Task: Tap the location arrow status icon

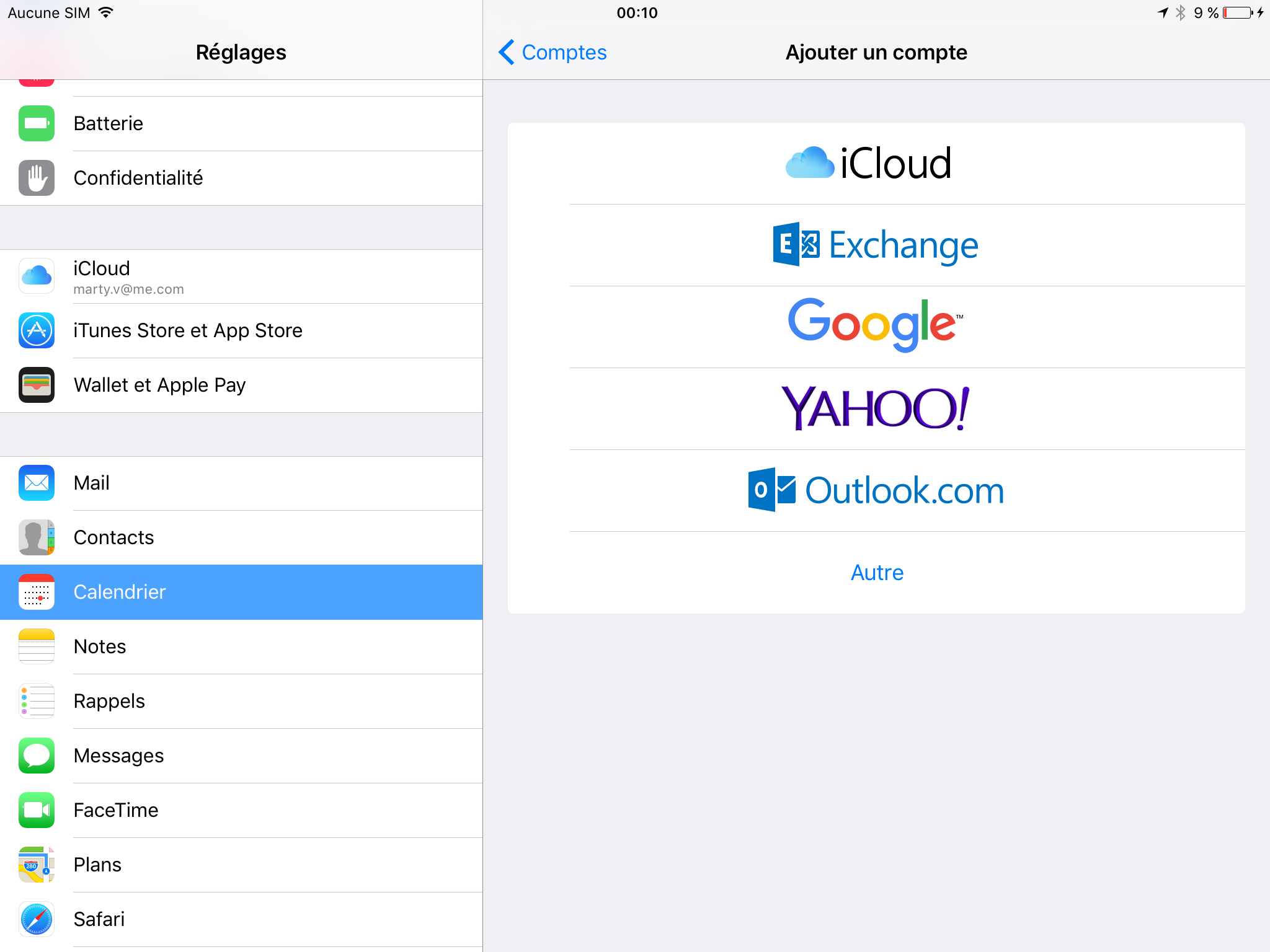Action: point(1163,12)
